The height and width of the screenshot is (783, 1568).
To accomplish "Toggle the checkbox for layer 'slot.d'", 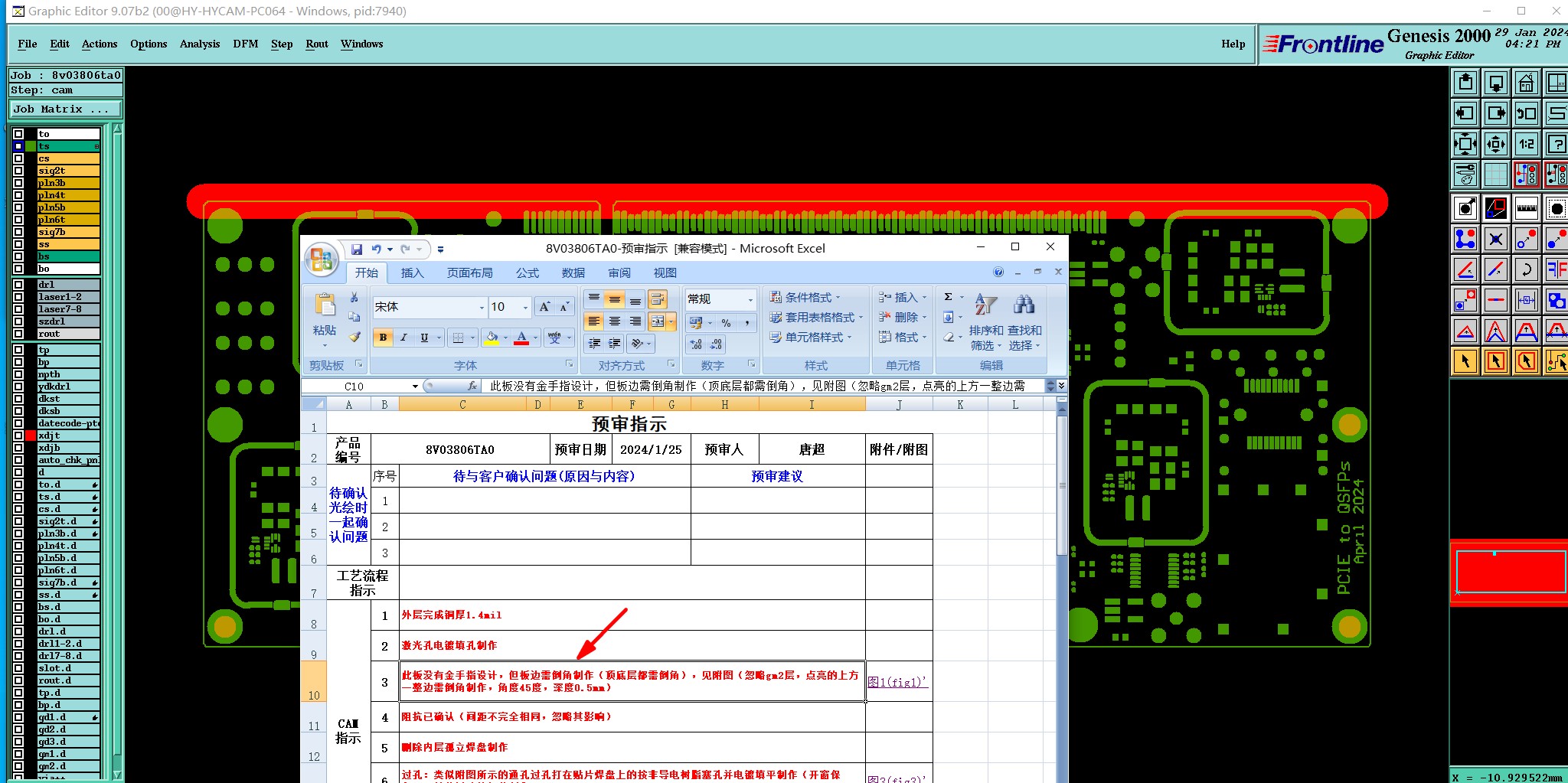I will click(18, 668).
